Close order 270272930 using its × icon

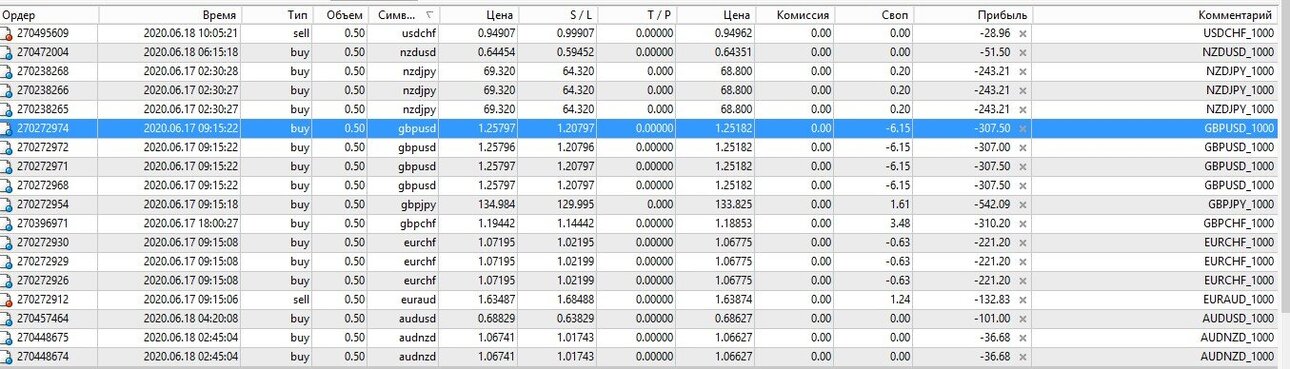(1022, 242)
